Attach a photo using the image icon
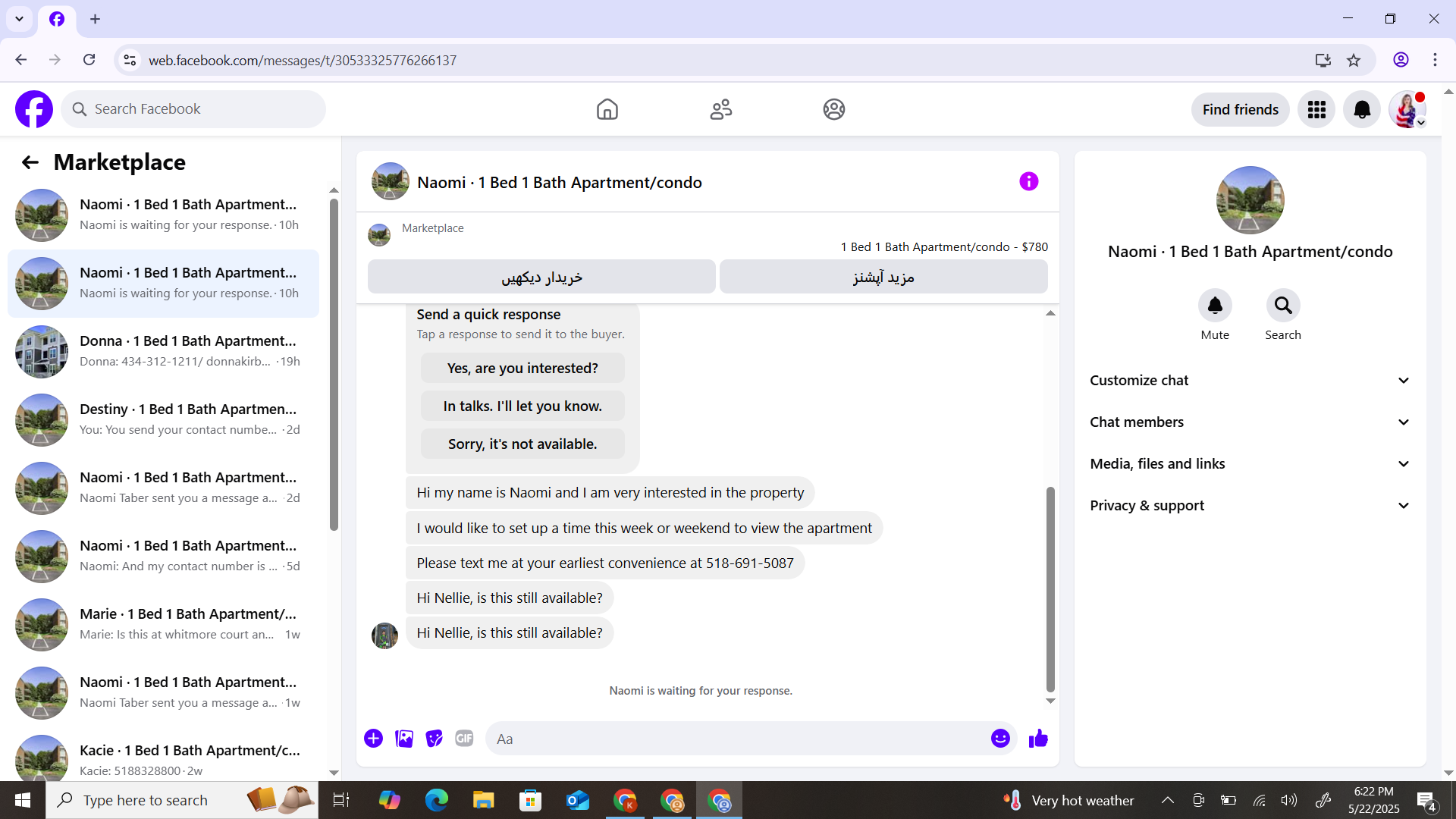The width and height of the screenshot is (1456, 819). 404,739
